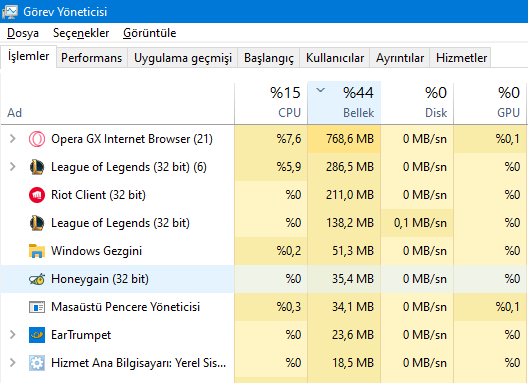Click the 34,1 MB memory value
Image resolution: width=528 pixels, height=383 pixels.
pyautogui.click(x=353, y=307)
